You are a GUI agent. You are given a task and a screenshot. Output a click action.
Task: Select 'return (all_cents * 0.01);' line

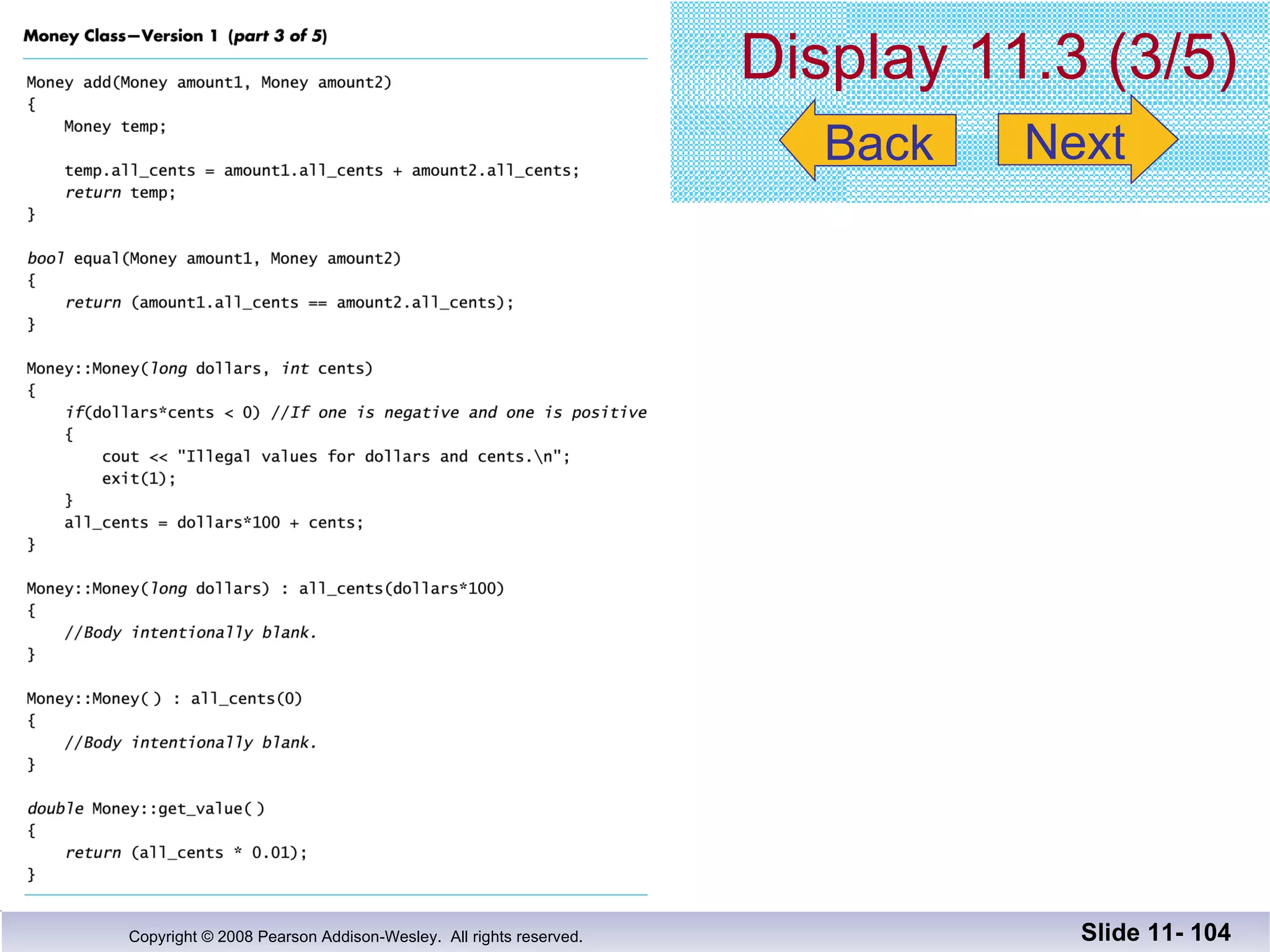186,853
